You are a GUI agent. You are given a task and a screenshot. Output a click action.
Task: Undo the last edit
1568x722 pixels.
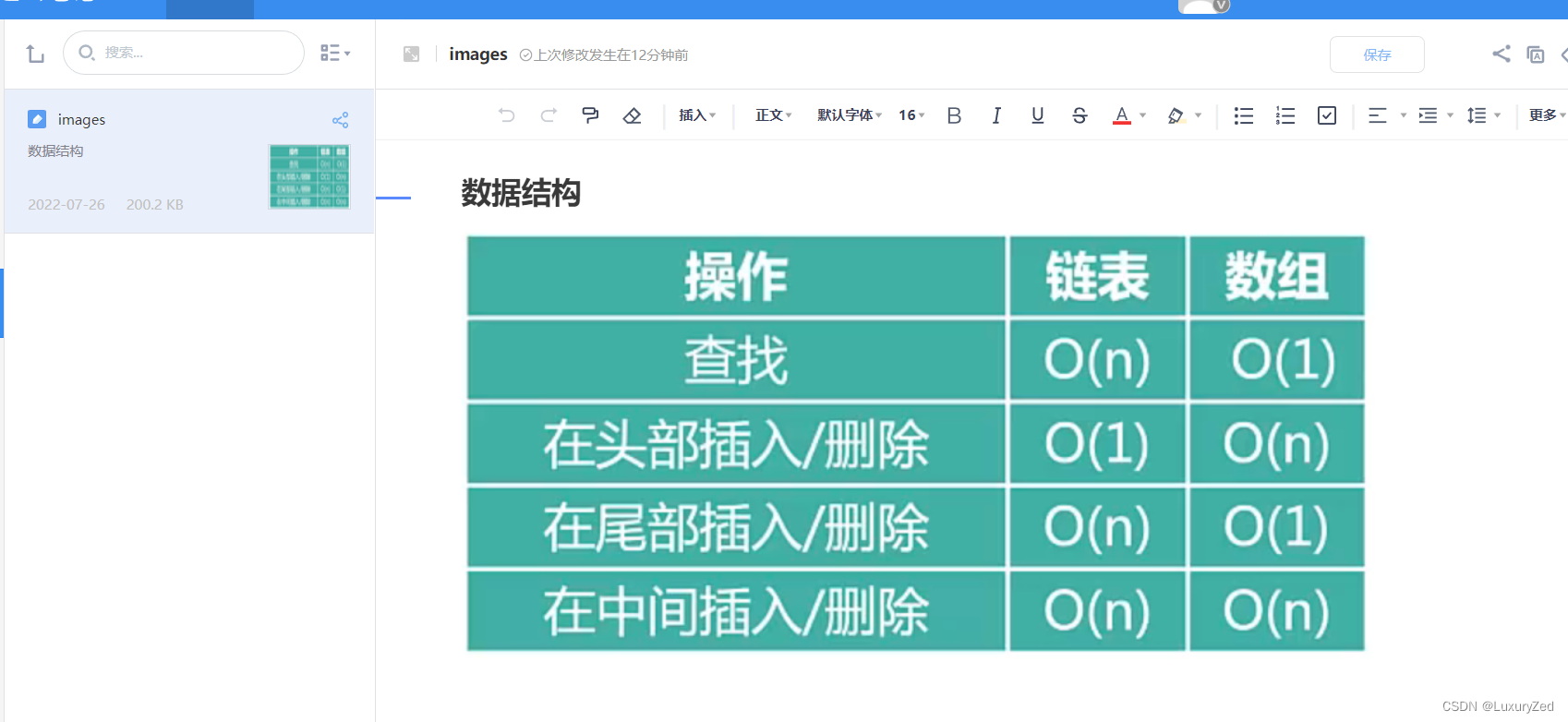click(x=506, y=115)
